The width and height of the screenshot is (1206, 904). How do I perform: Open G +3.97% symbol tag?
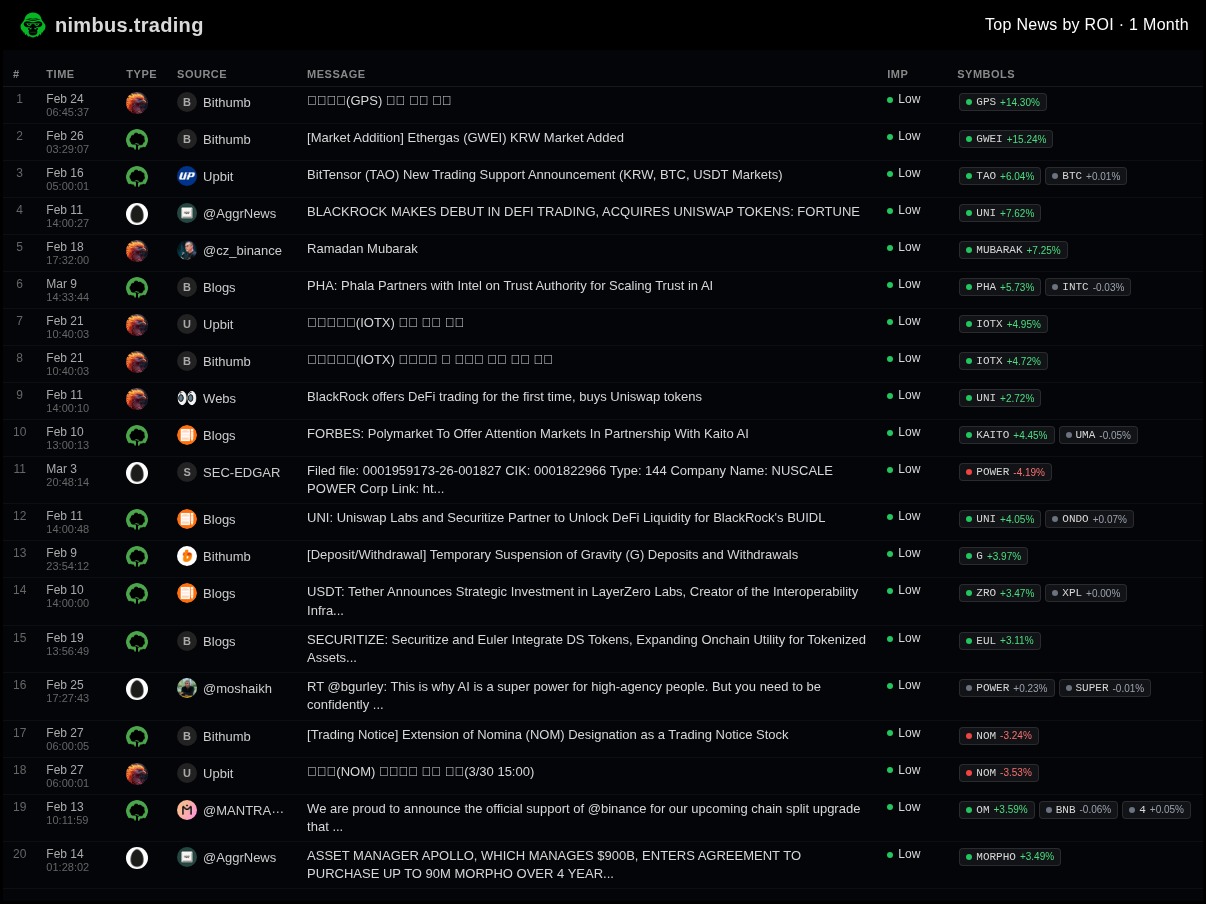click(x=993, y=556)
